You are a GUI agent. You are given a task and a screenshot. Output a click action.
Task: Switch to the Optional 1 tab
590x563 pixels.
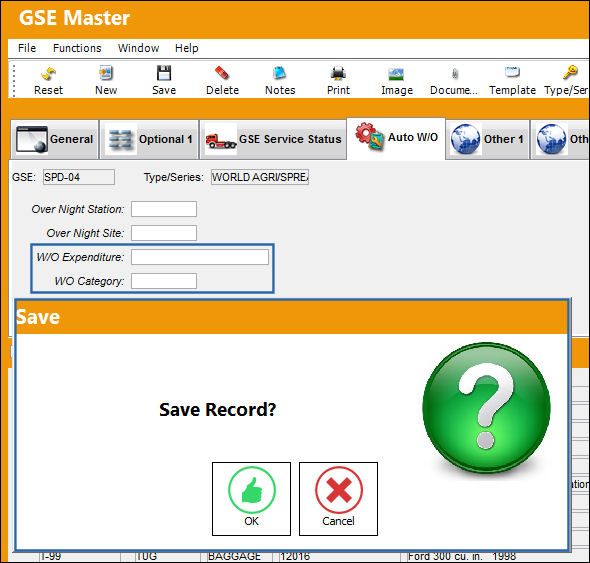coord(149,139)
